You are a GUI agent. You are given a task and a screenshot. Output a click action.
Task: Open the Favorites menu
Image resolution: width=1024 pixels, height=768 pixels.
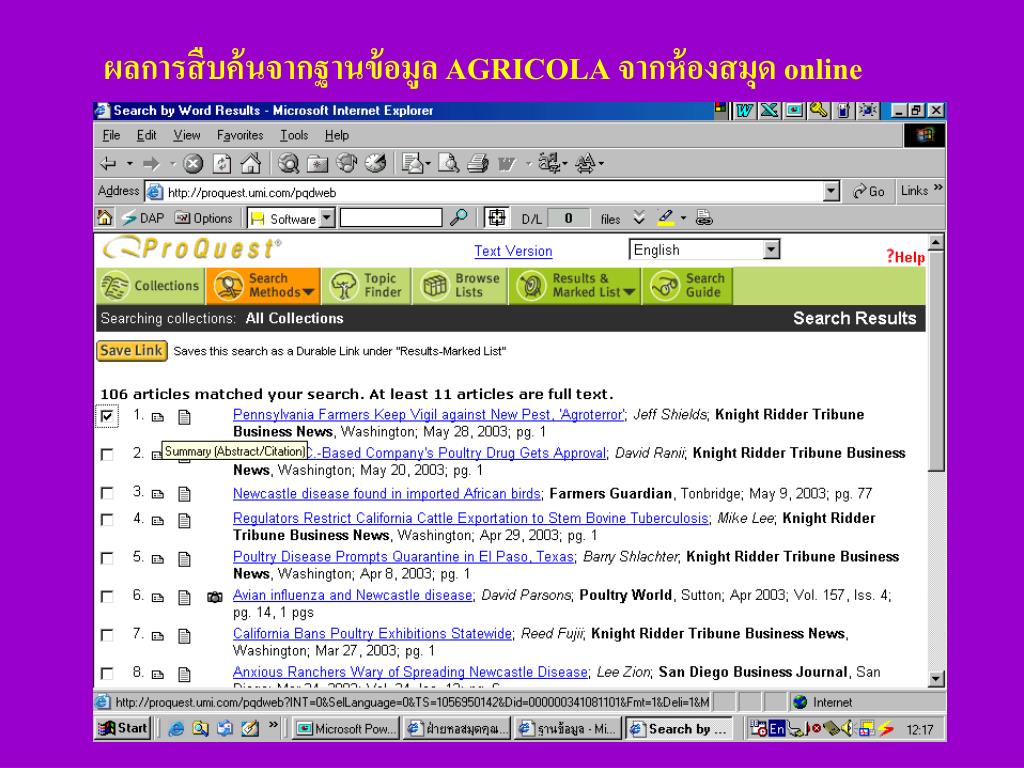point(240,135)
